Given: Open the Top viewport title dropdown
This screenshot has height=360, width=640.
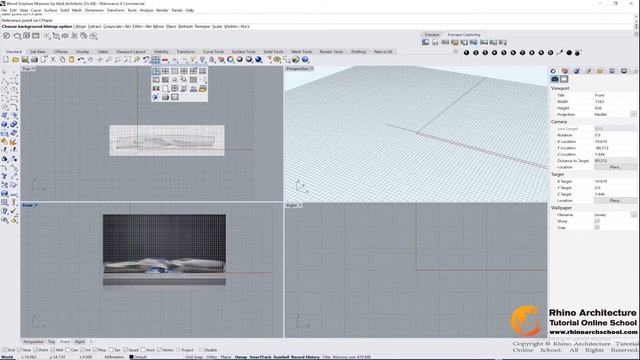Looking at the screenshot, I should tap(33, 69).
